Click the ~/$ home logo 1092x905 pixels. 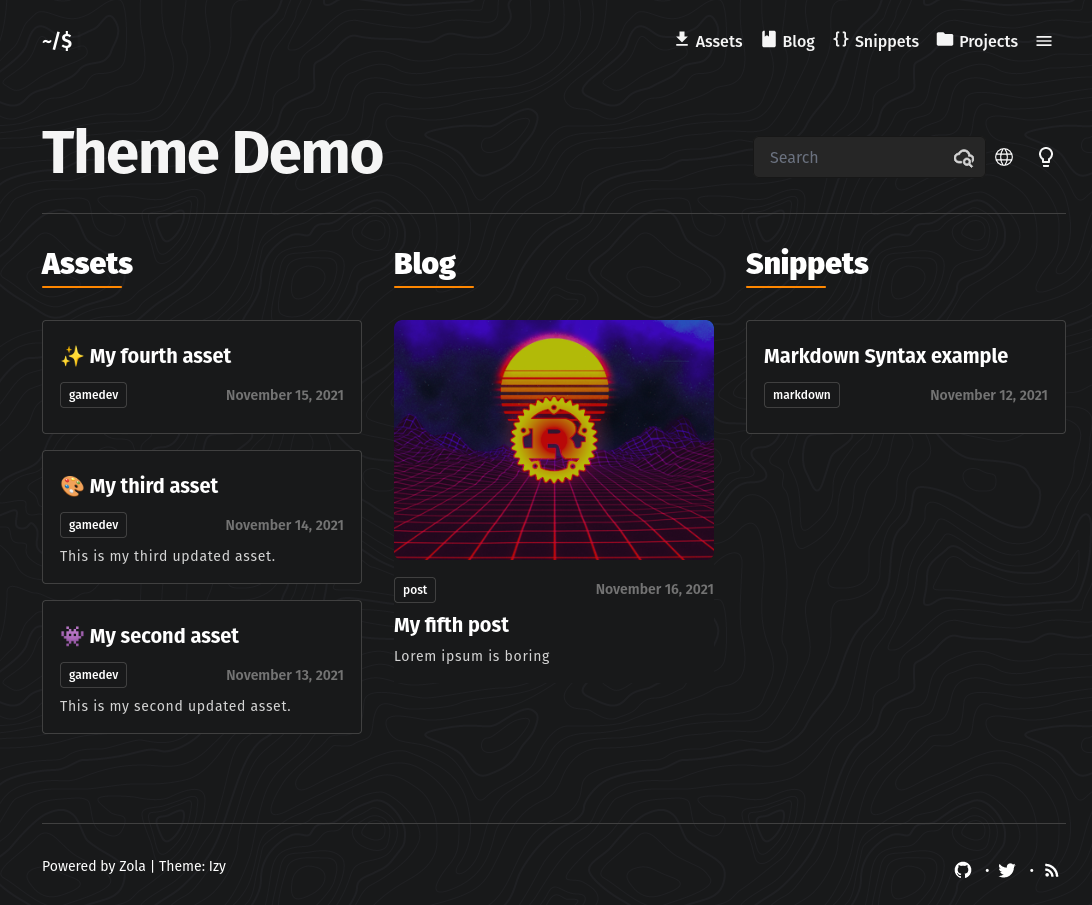tap(57, 41)
